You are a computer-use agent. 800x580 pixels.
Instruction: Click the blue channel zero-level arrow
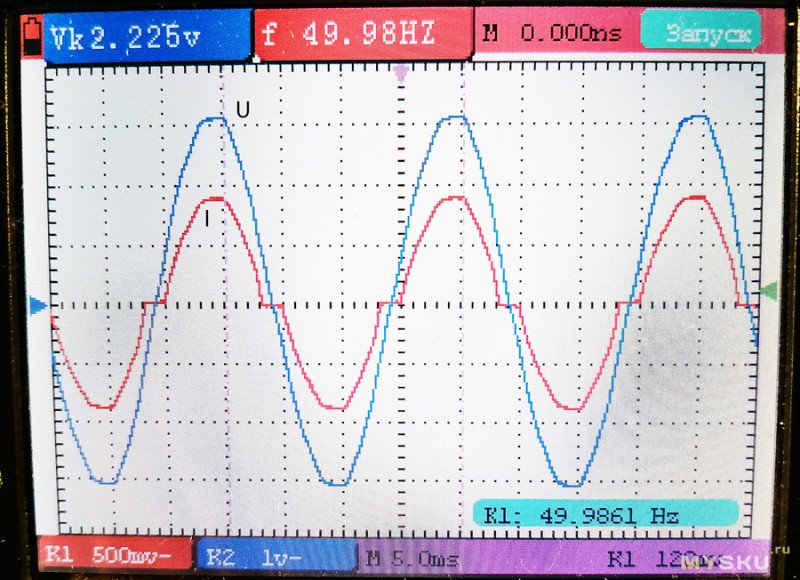point(38,305)
